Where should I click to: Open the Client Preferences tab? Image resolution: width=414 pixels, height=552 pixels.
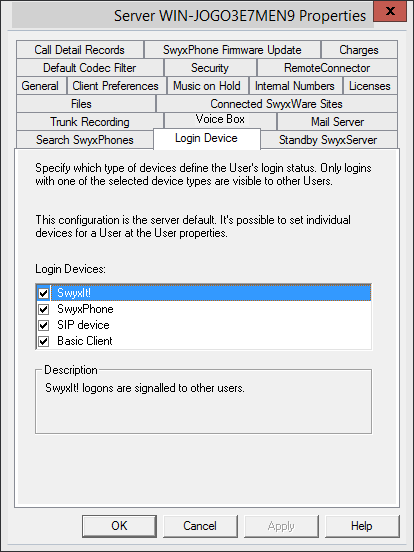(x=115, y=86)
